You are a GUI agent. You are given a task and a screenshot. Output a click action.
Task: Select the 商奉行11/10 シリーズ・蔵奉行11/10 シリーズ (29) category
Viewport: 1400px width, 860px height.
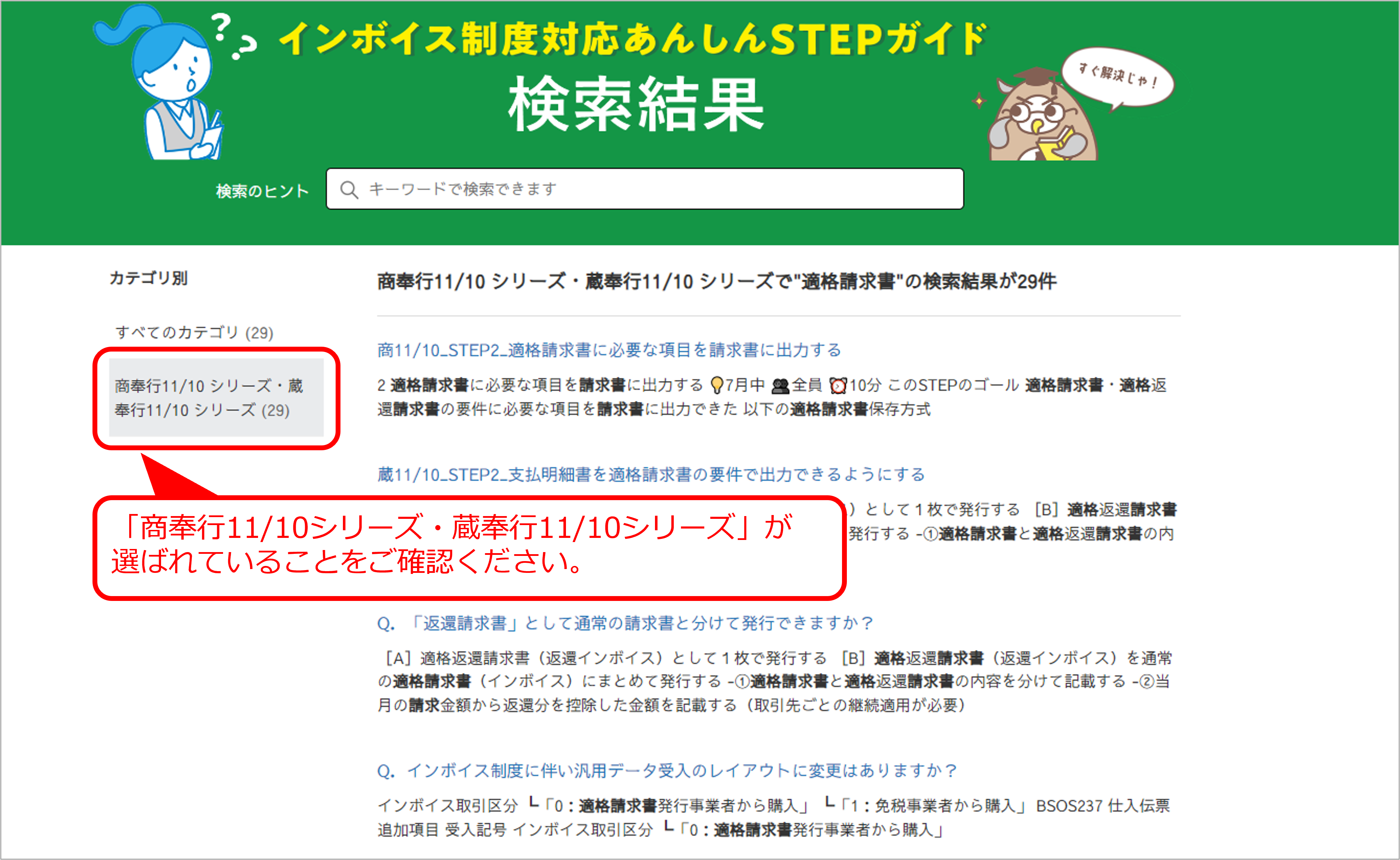coord(216,398)
